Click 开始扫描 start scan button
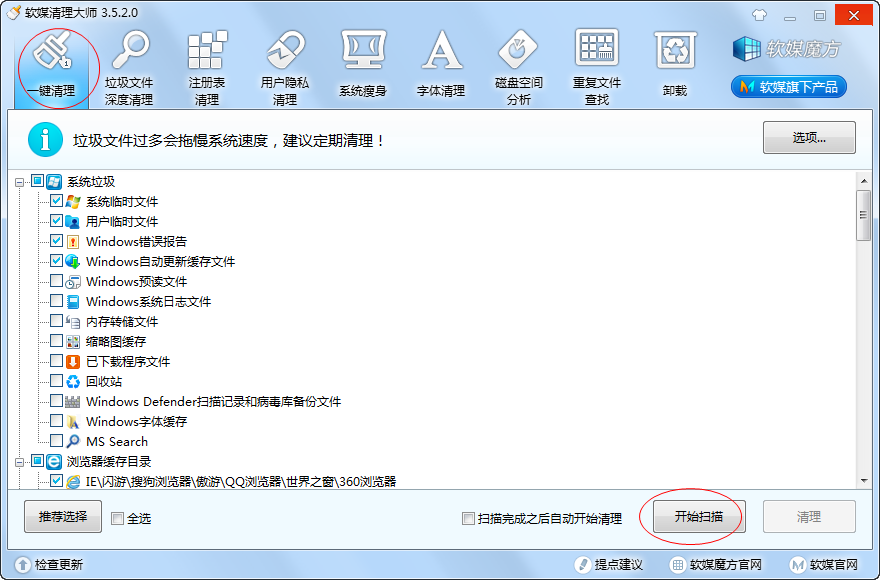This screenshot has width=880, height=580. tap(699, 517)
